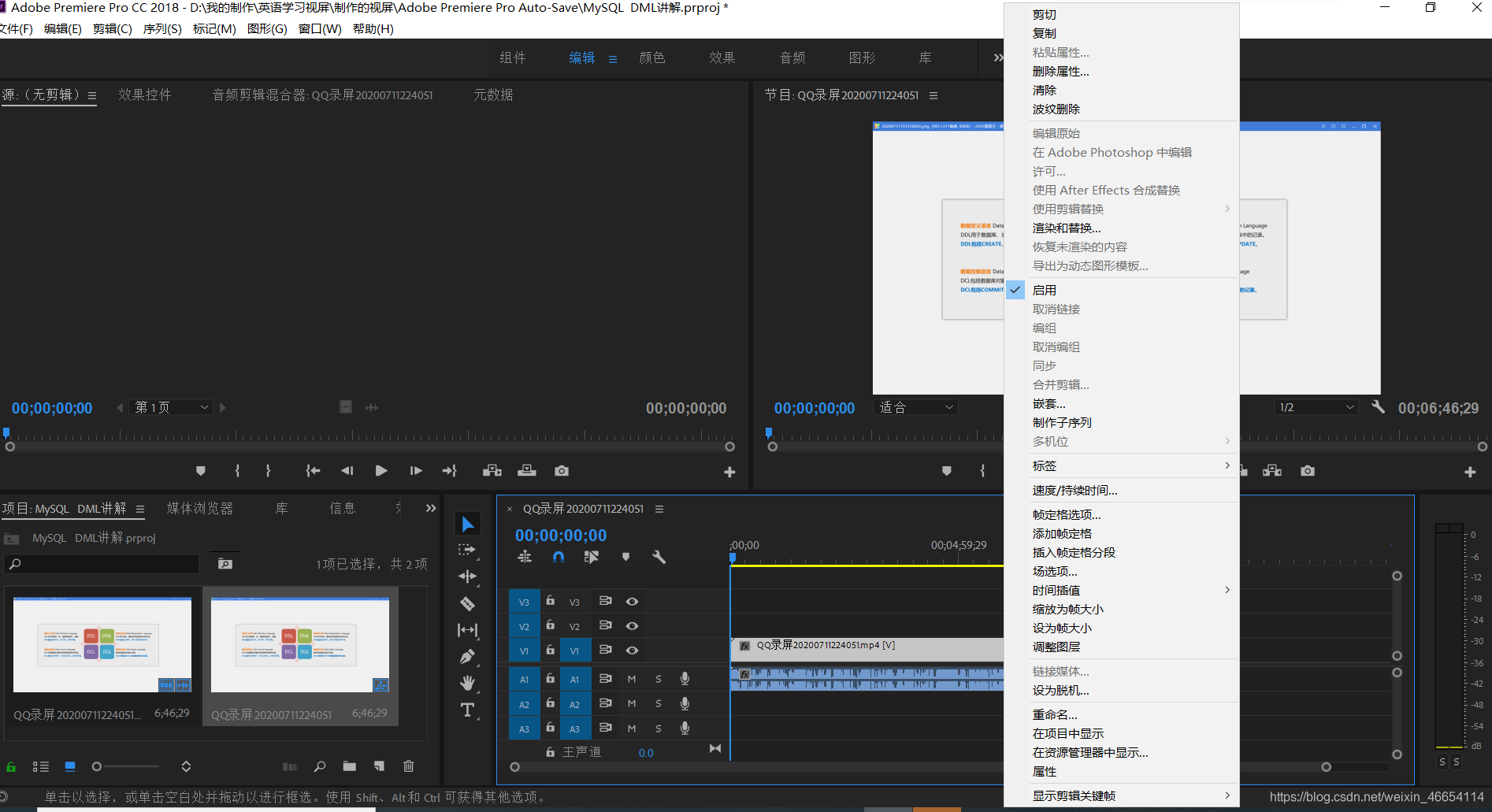The width and height of the screenshot is (1492, 812).
Task: Open sequence panel menu in timeline
Action: [659, 510]
